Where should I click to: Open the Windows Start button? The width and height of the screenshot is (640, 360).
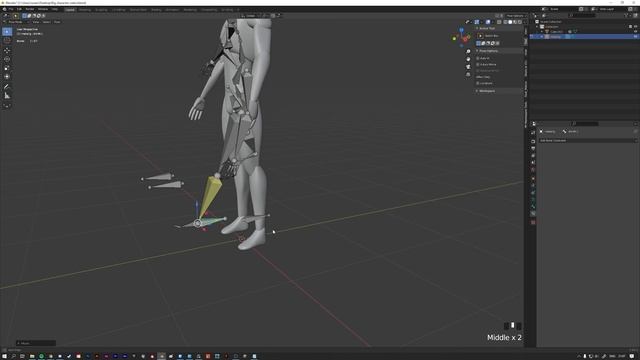point(4,356)
